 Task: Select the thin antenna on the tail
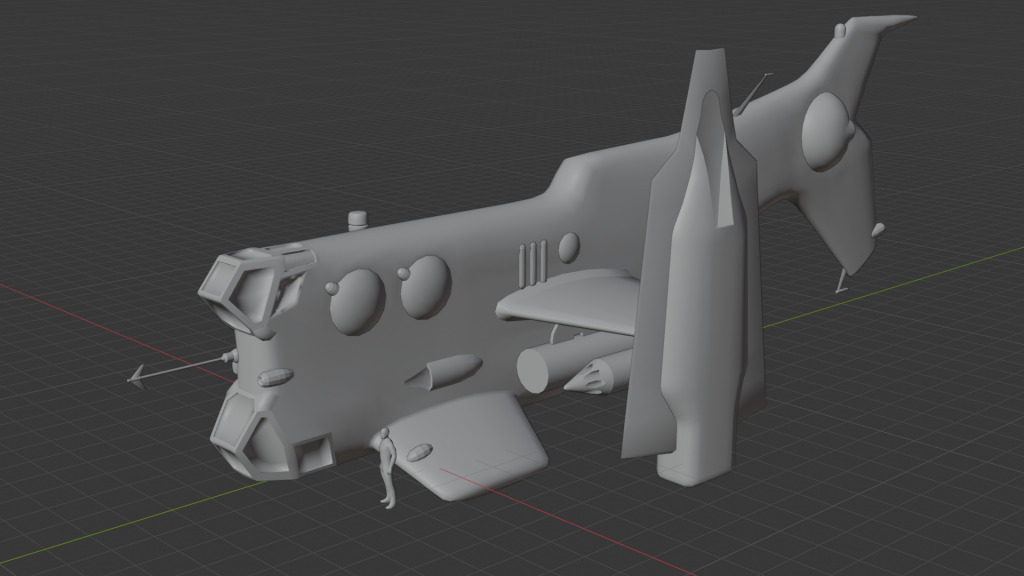pos(752,94)
